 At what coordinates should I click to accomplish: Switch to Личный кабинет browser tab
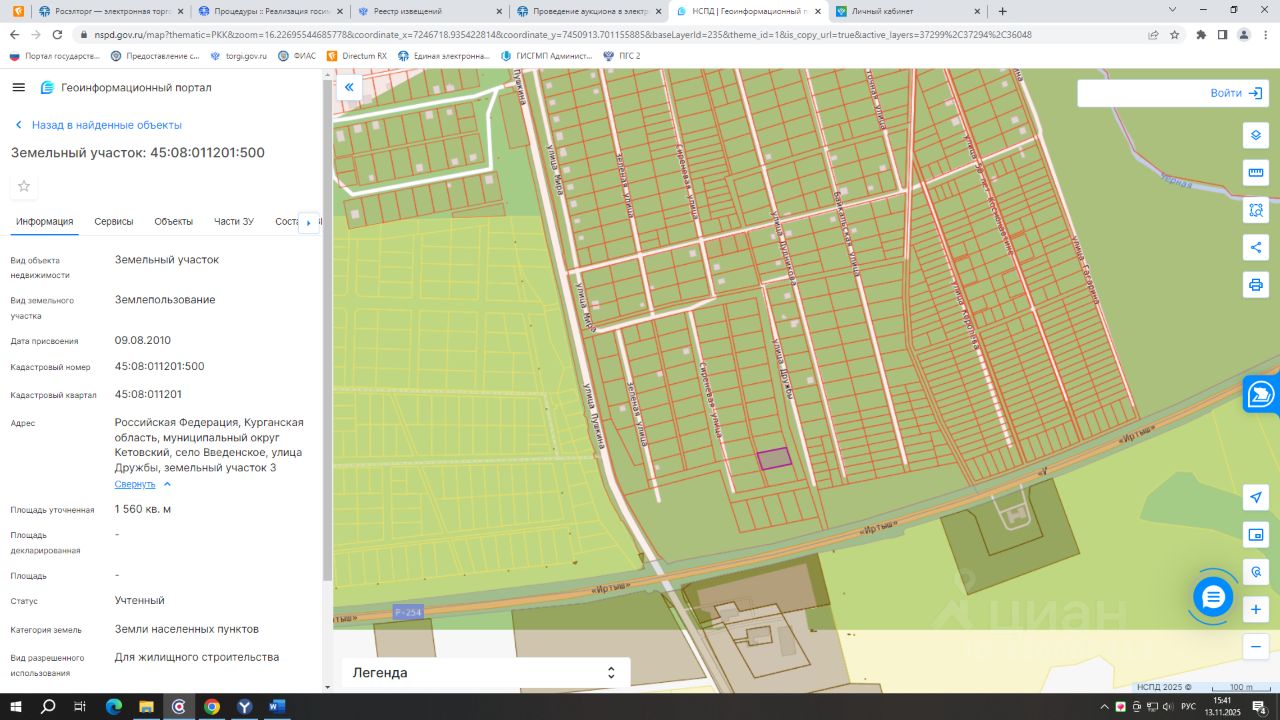coord(906,11)
